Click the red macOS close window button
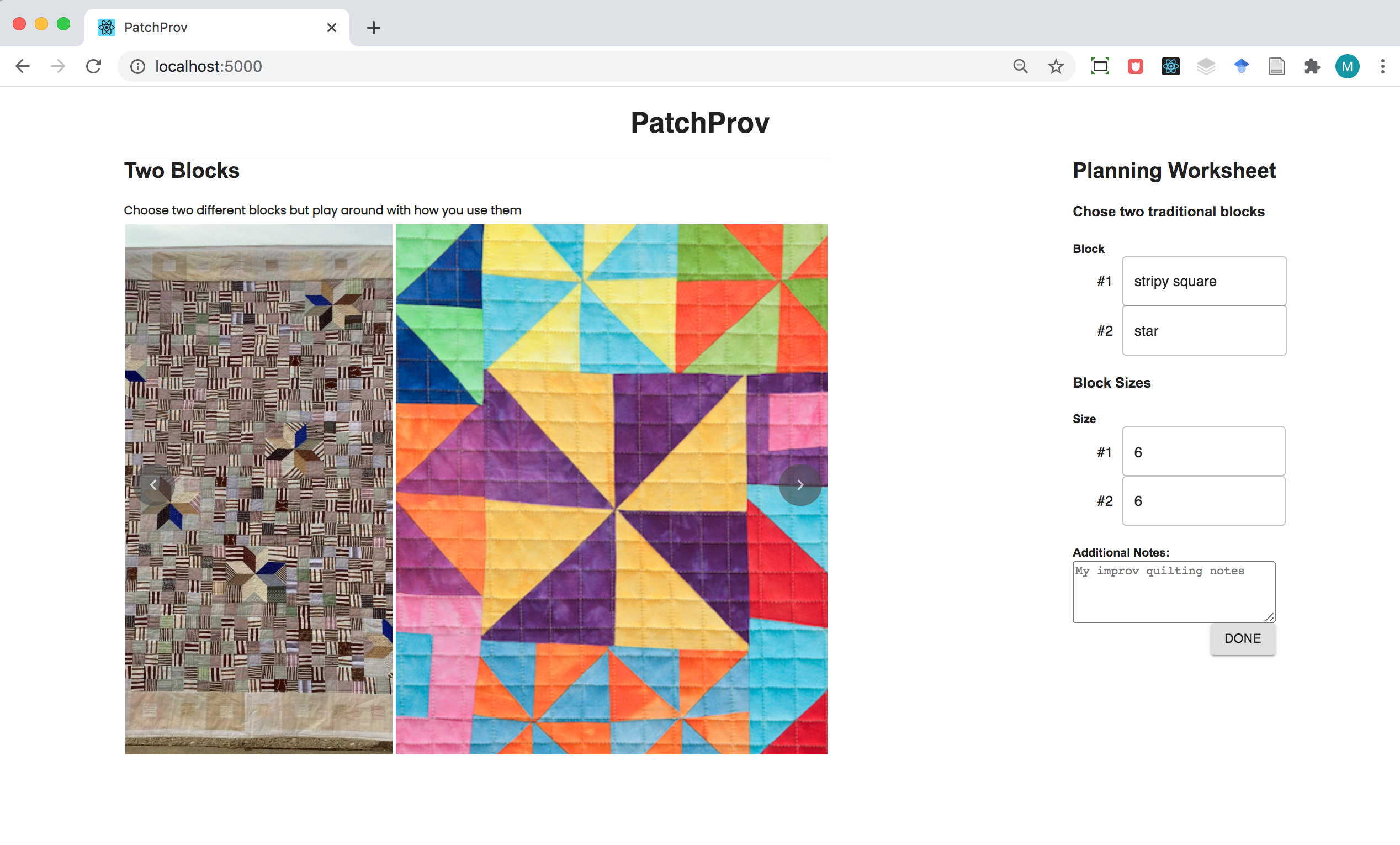This screenshot has height=845, width=1400. coord(19,24)
